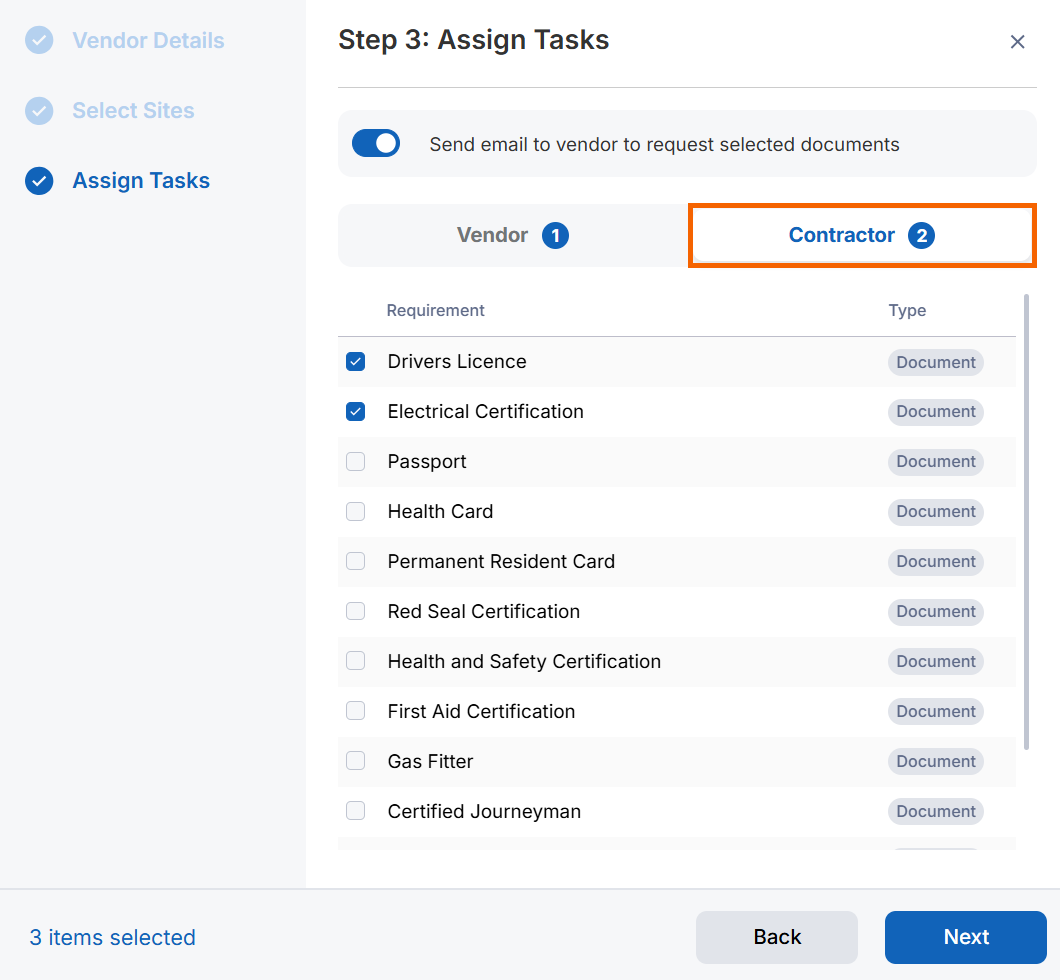
Task: Select the Health Card checkbox
Action: tap(356, 512)
